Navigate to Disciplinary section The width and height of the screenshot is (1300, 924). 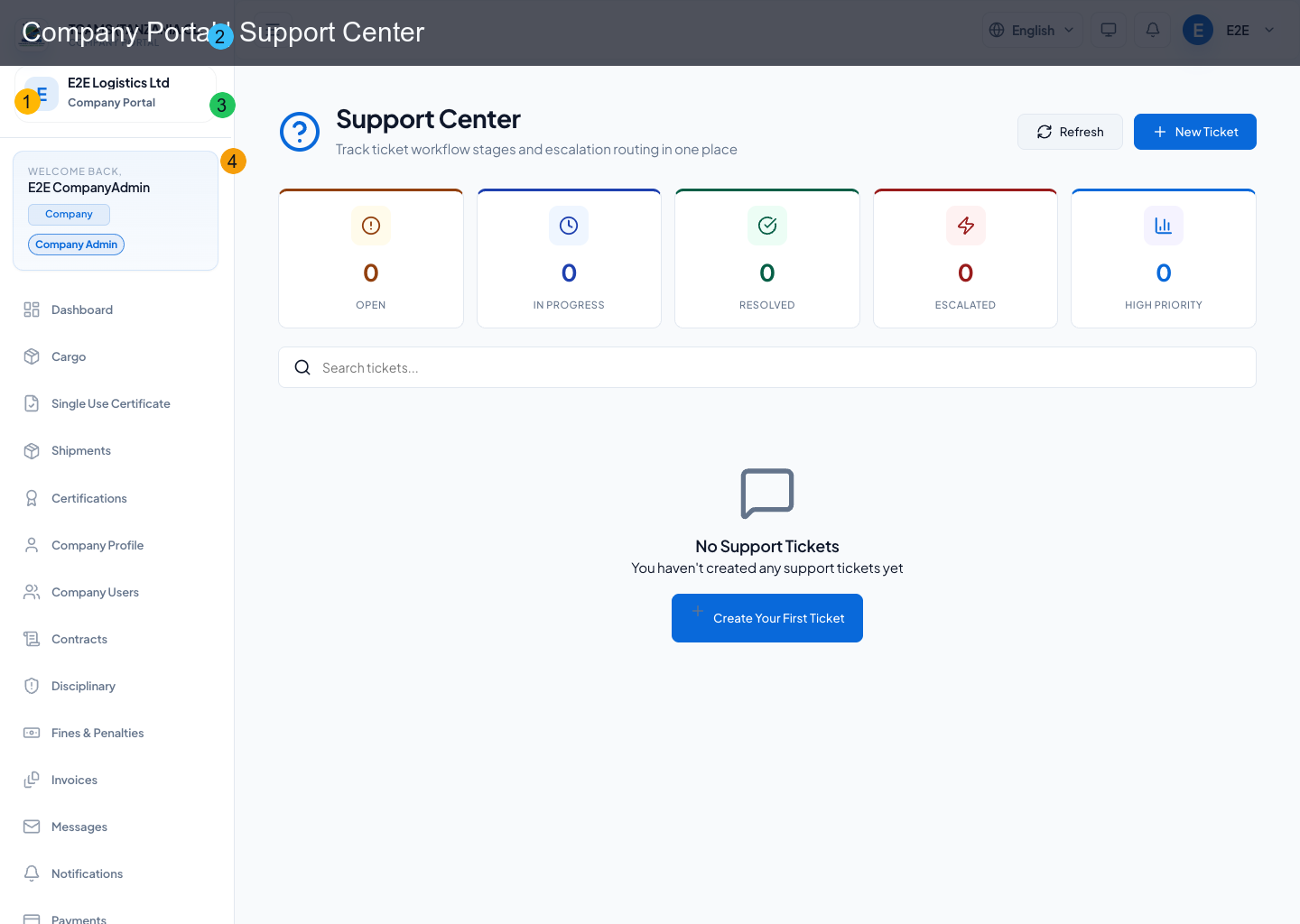point(117,686)
